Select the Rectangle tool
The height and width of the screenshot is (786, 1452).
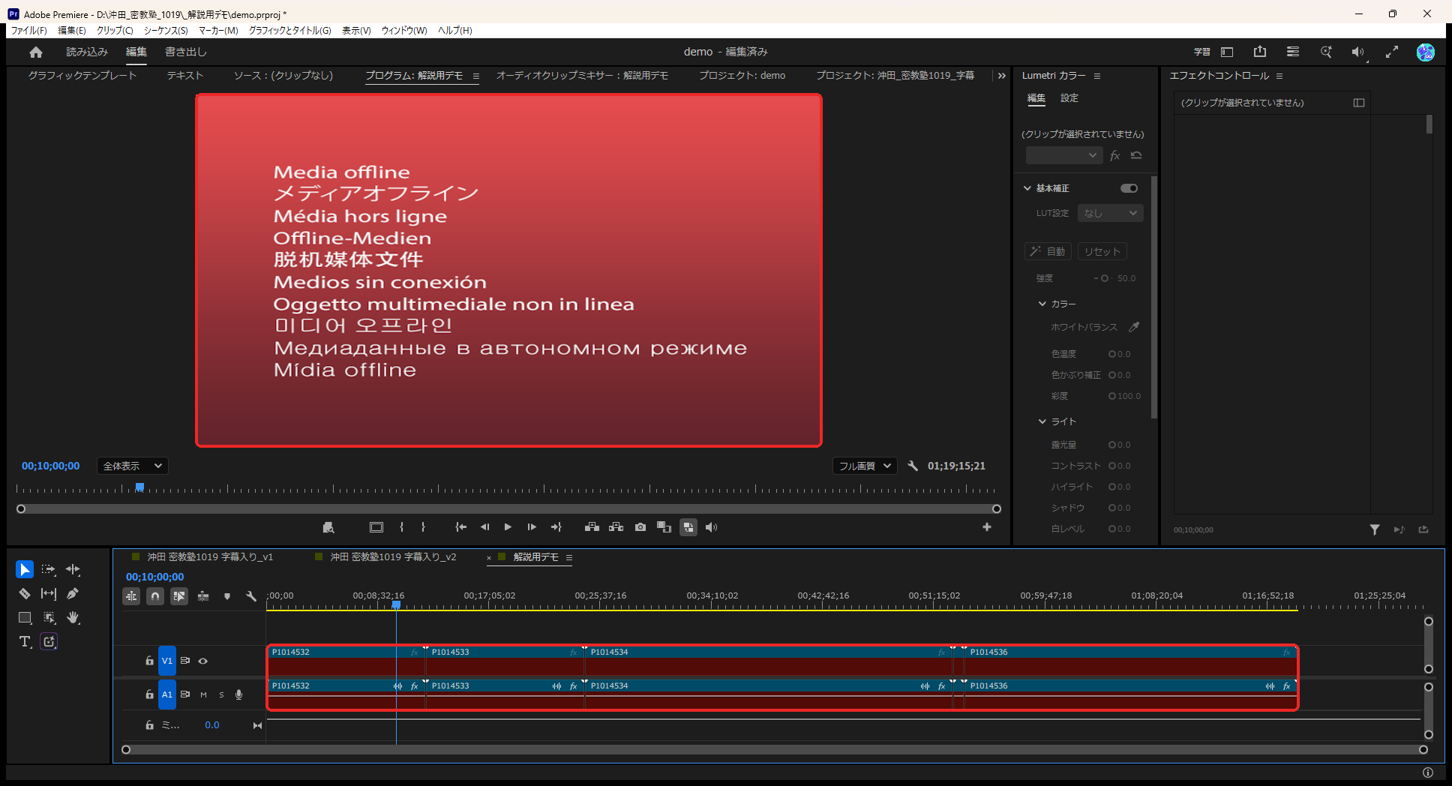click(x=24, y=618)
